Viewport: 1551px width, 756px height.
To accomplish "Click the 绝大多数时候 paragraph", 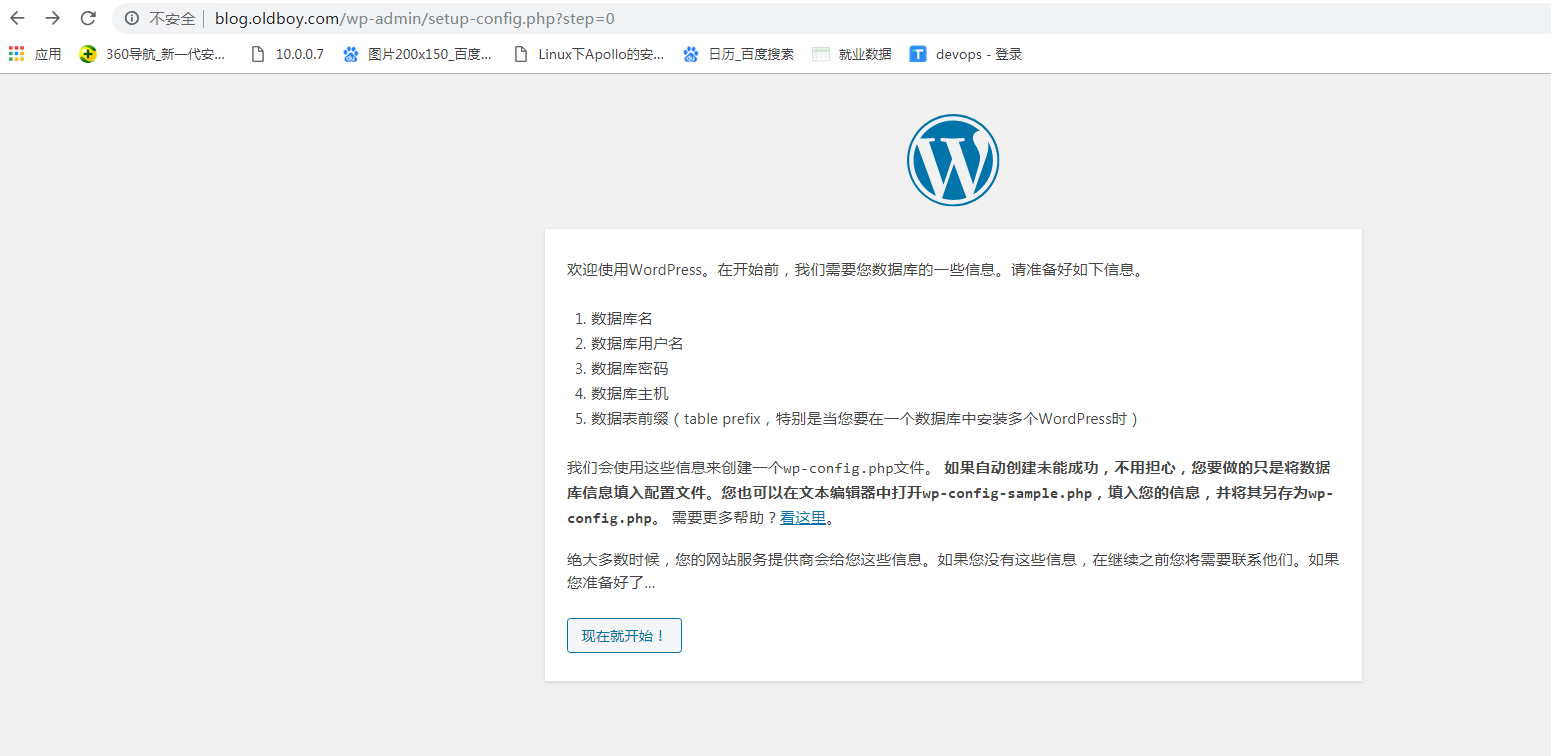I will (953, 571).
